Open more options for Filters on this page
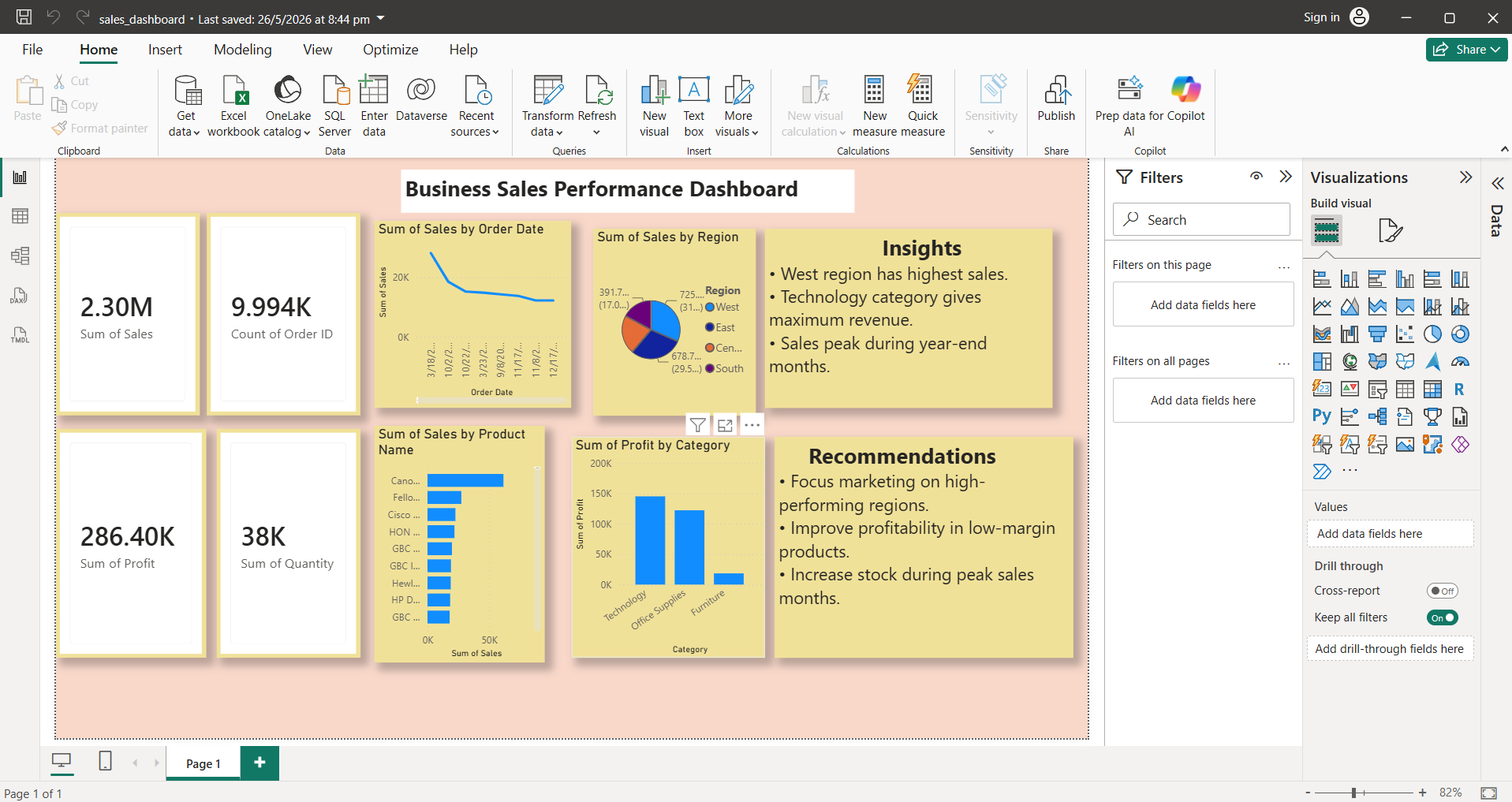 click(x=1284, y=267)
